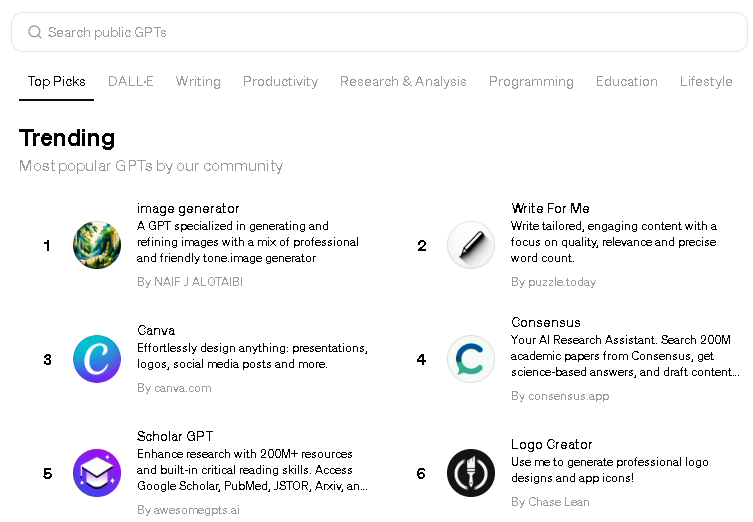
Task: Open the Write For Me pen icon
Action: pyautogui.click(x=471, y=245)
